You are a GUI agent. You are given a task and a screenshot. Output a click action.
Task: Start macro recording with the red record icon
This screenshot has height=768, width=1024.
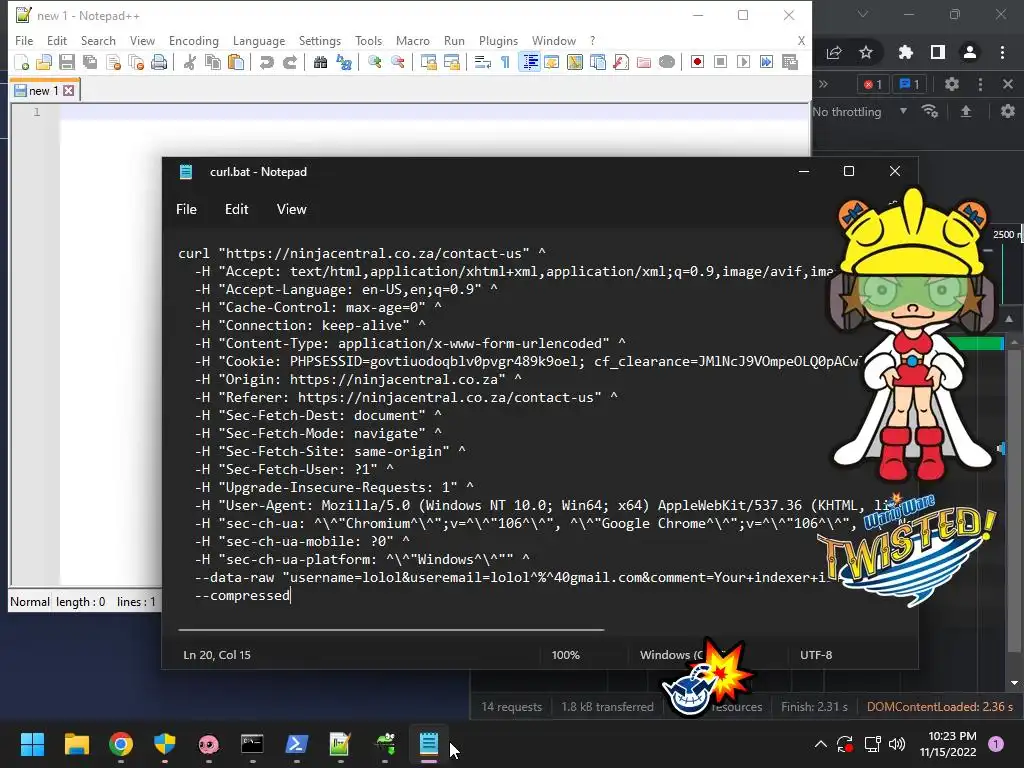click(697, 62)
